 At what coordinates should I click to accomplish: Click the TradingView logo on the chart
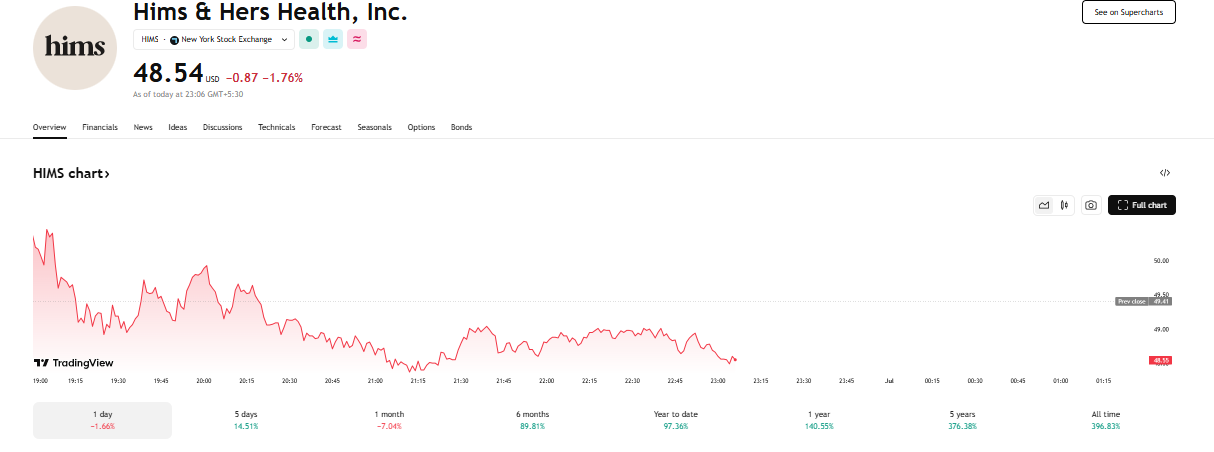tap(73, 363)
